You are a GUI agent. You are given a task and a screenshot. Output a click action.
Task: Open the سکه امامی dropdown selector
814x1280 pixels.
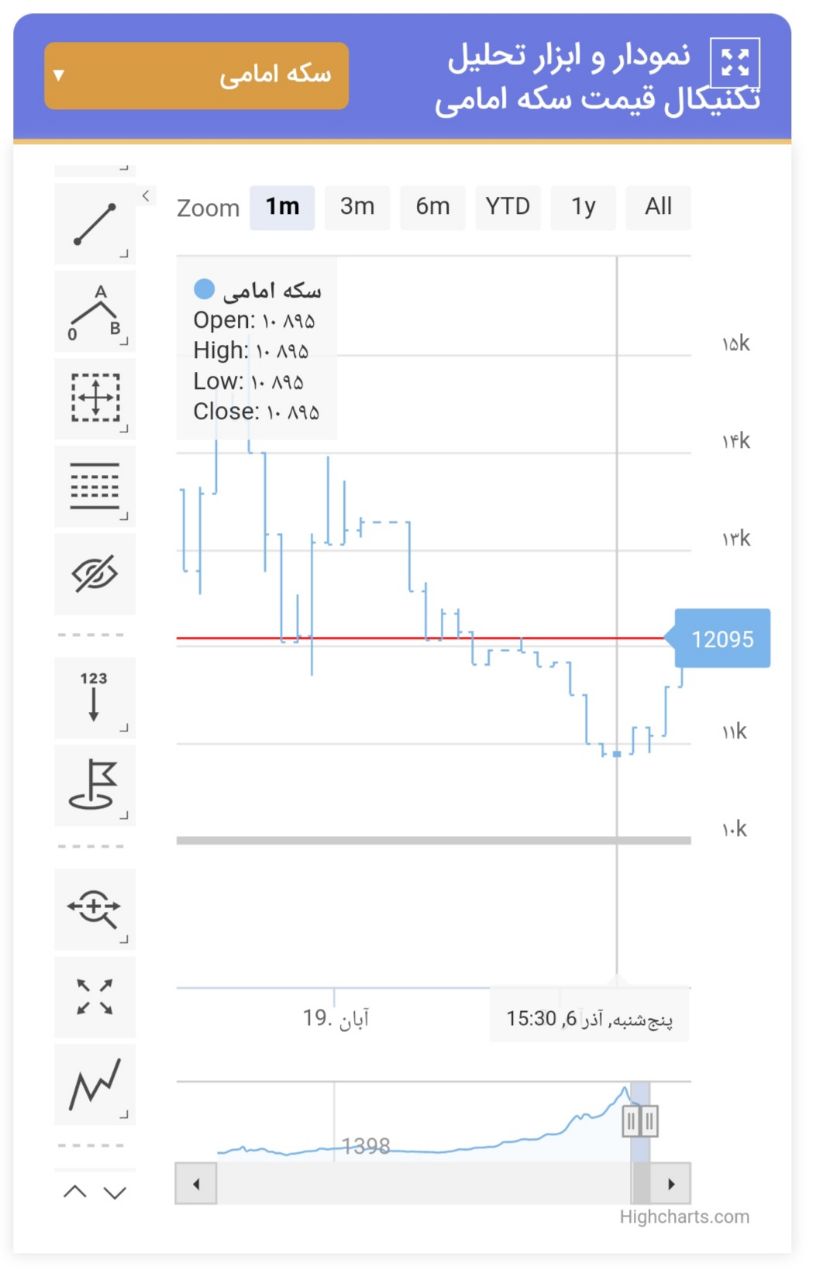(x=197, y=76)
